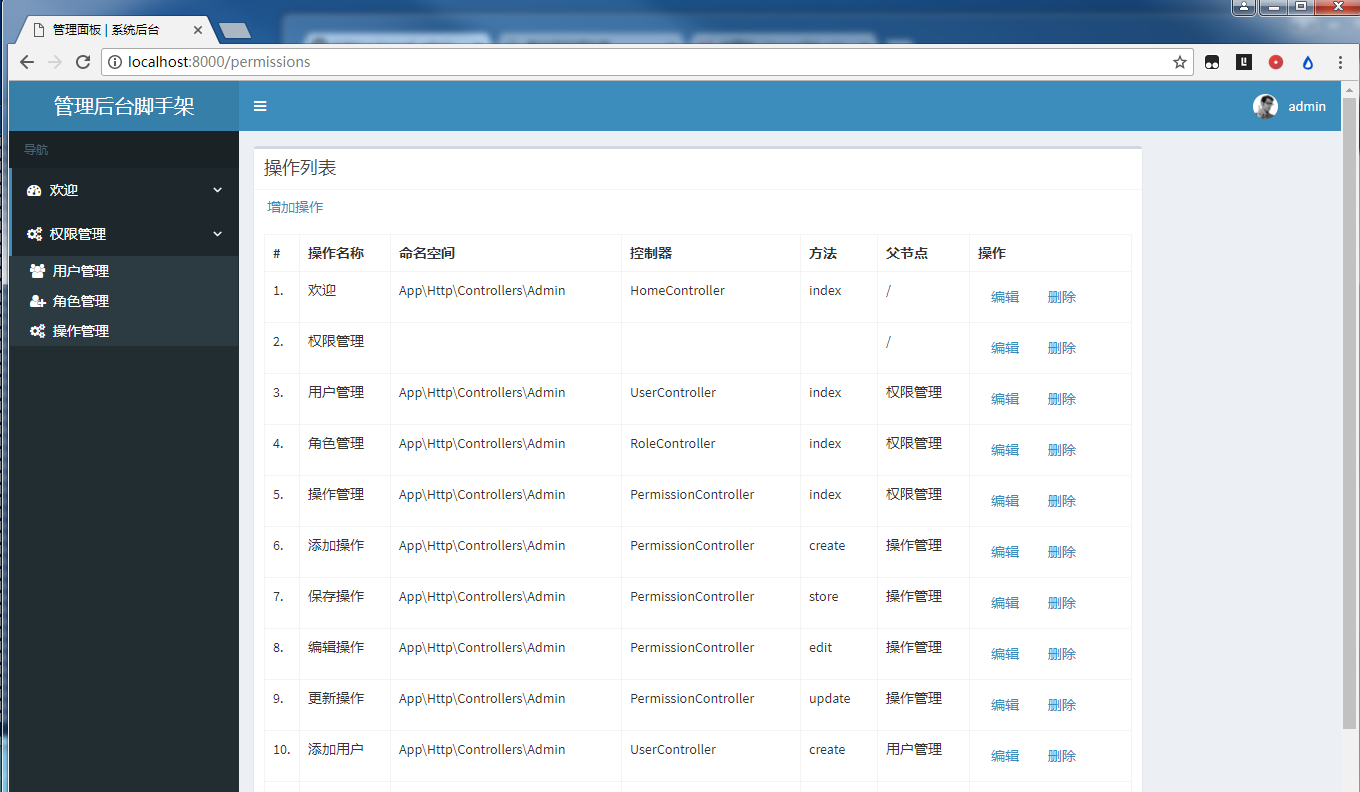Click the dashboard icon beside 欢迎
The image size is (1360, 792).
(x=34, y=190)
